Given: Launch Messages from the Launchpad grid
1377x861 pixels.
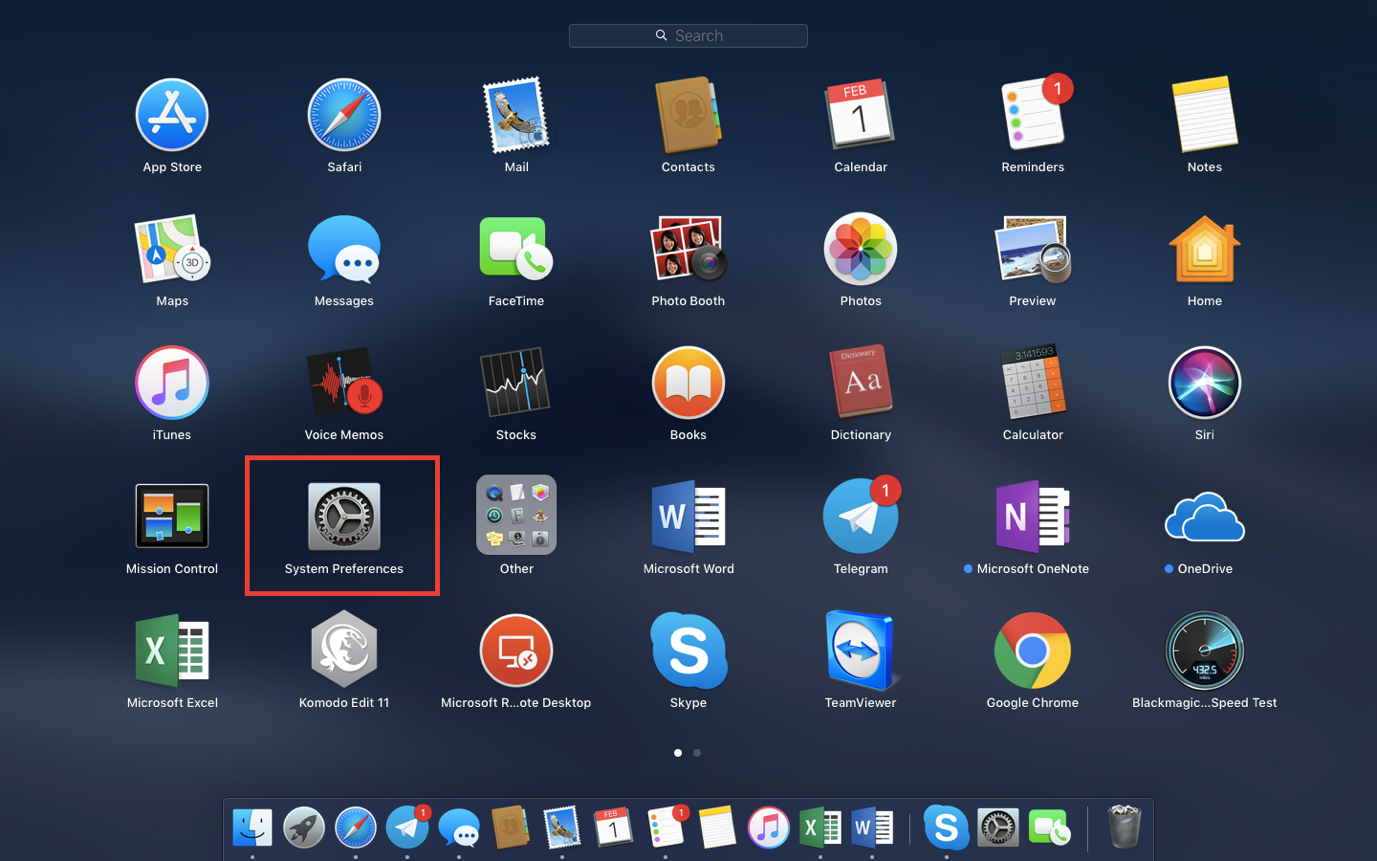Looking at the screenshot, I should click(344, 249).
